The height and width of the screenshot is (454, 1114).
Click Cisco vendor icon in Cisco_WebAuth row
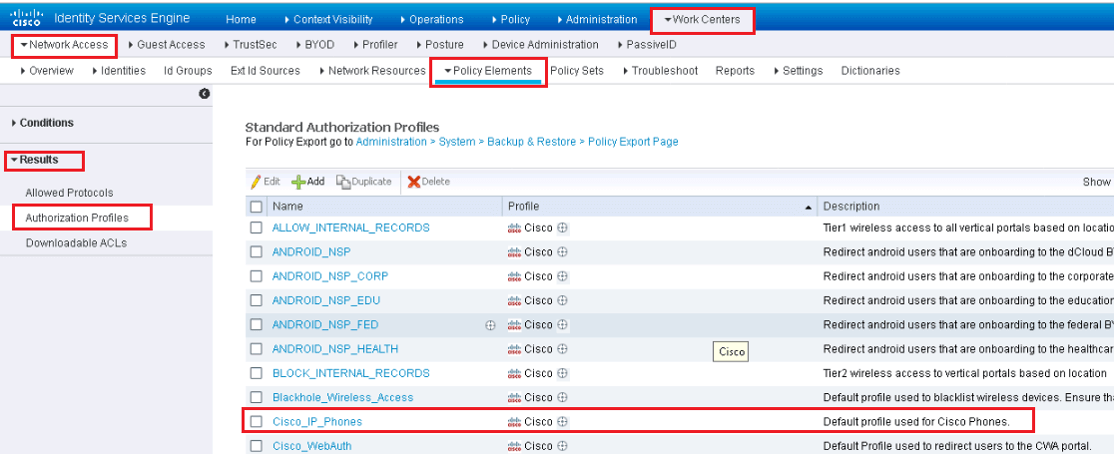pos(514,446)
